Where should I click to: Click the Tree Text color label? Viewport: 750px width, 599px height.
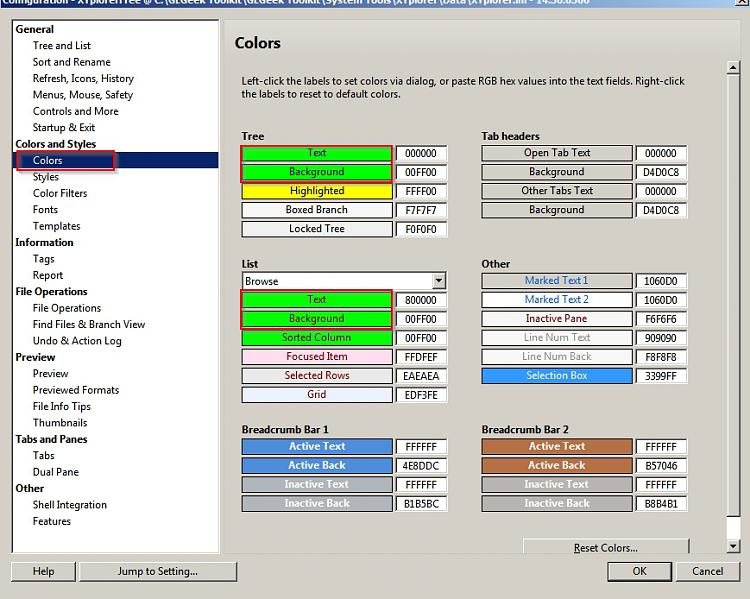pos(317,153)
